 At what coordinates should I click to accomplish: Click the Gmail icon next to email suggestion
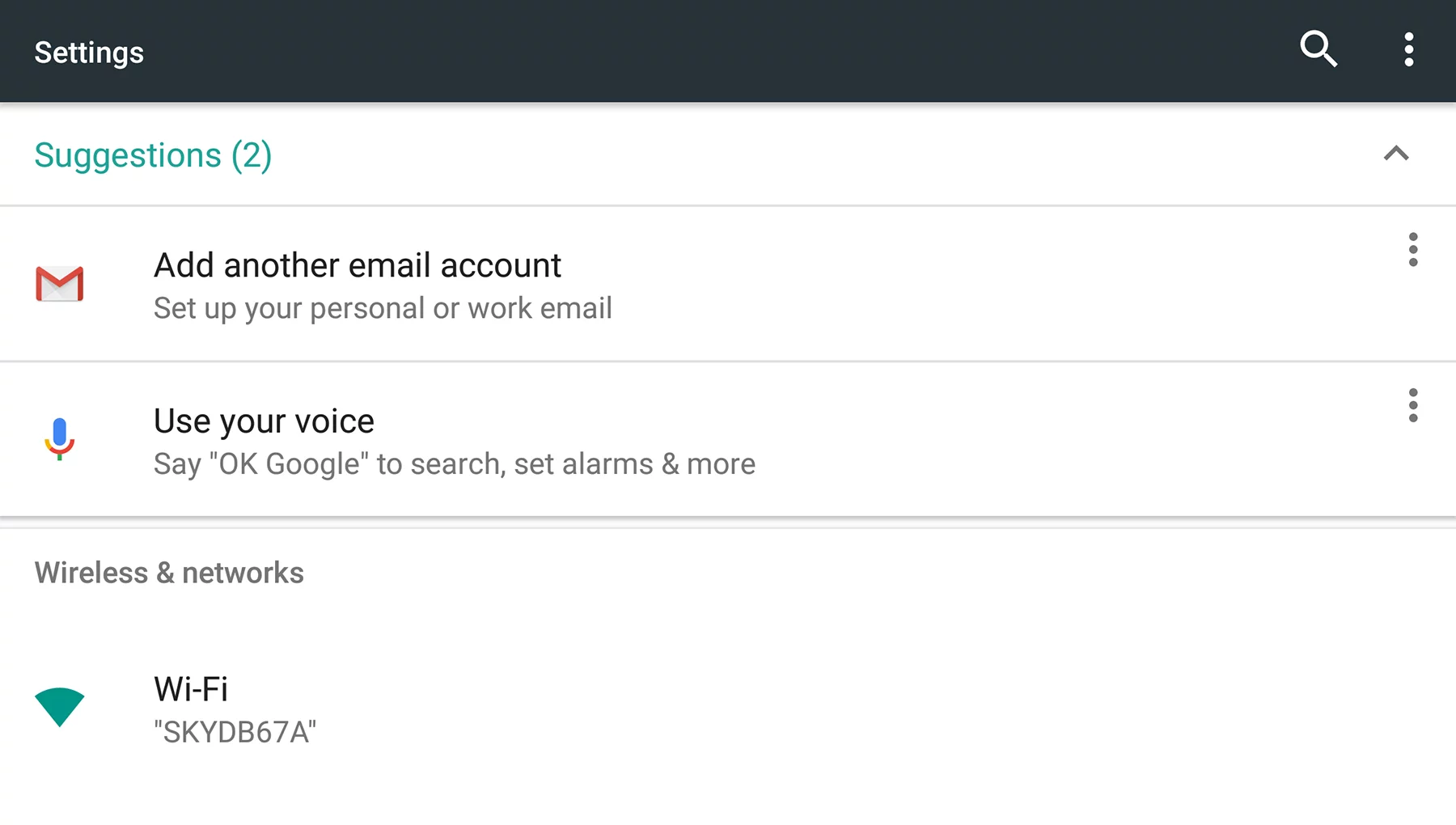[59, 284]
